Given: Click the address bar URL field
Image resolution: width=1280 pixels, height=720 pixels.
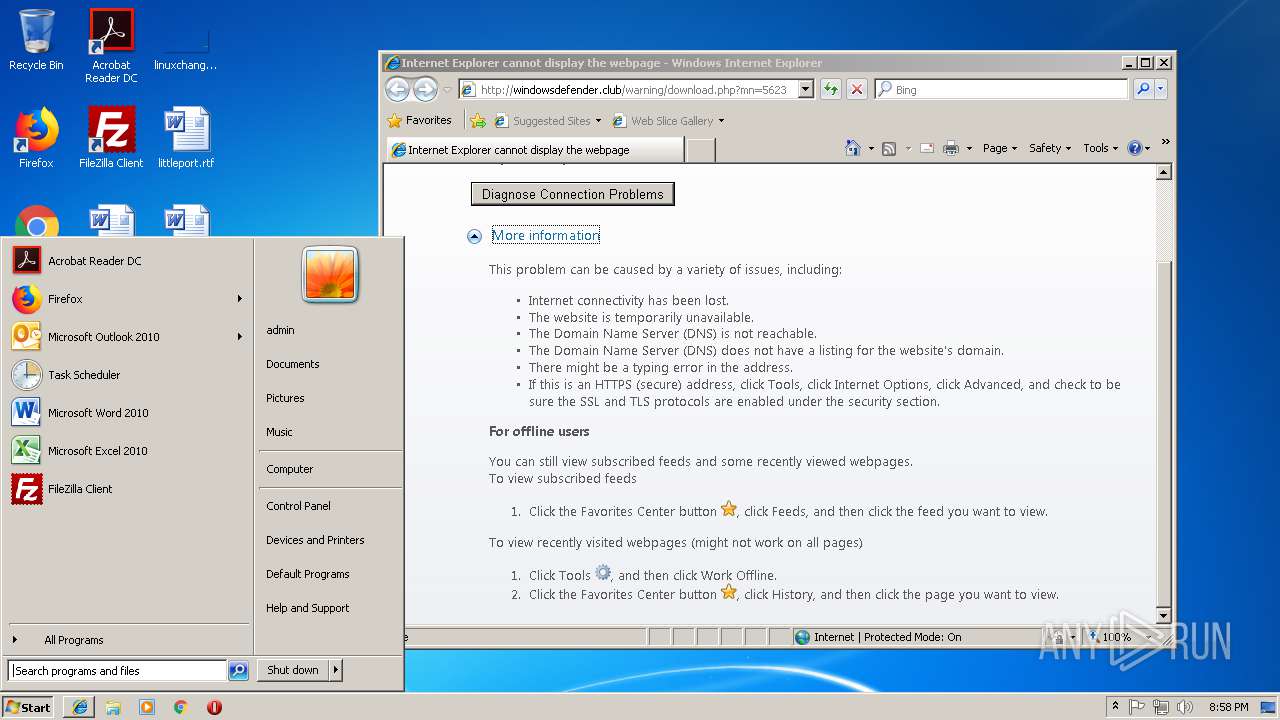Looking at the screenshot, I should coord(637,90).
